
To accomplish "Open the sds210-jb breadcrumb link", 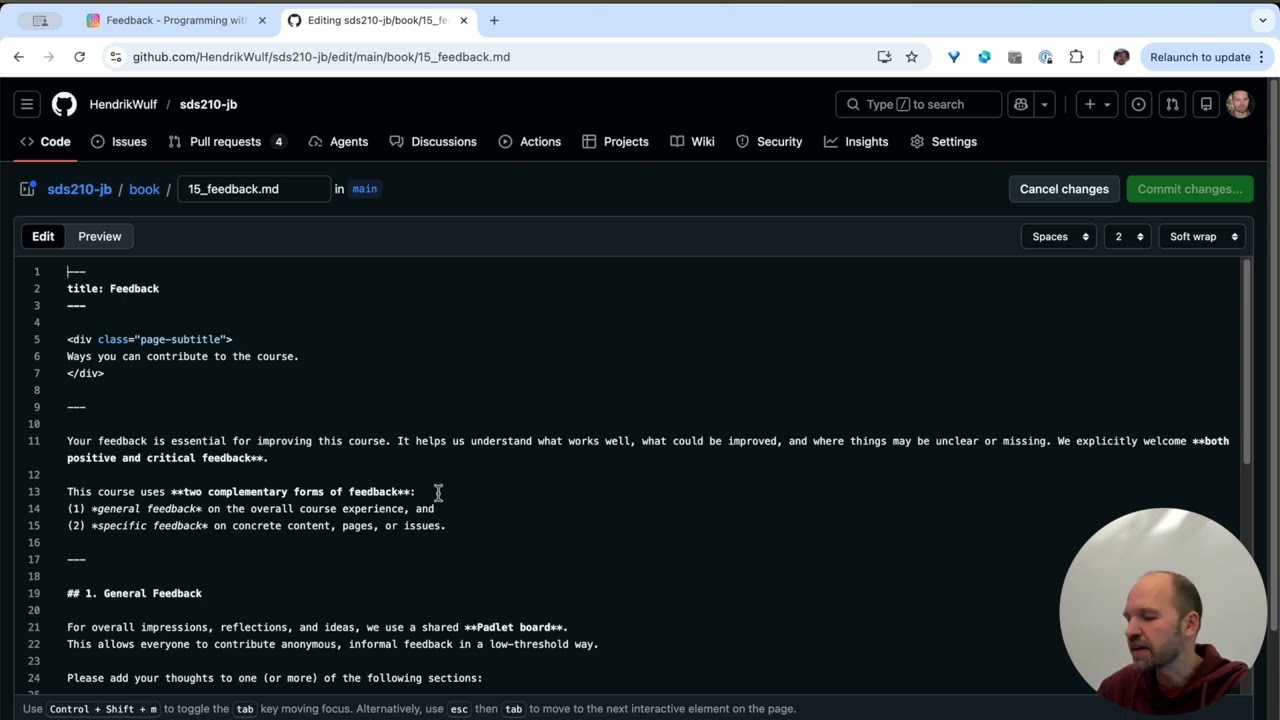I will pos(79,189).
